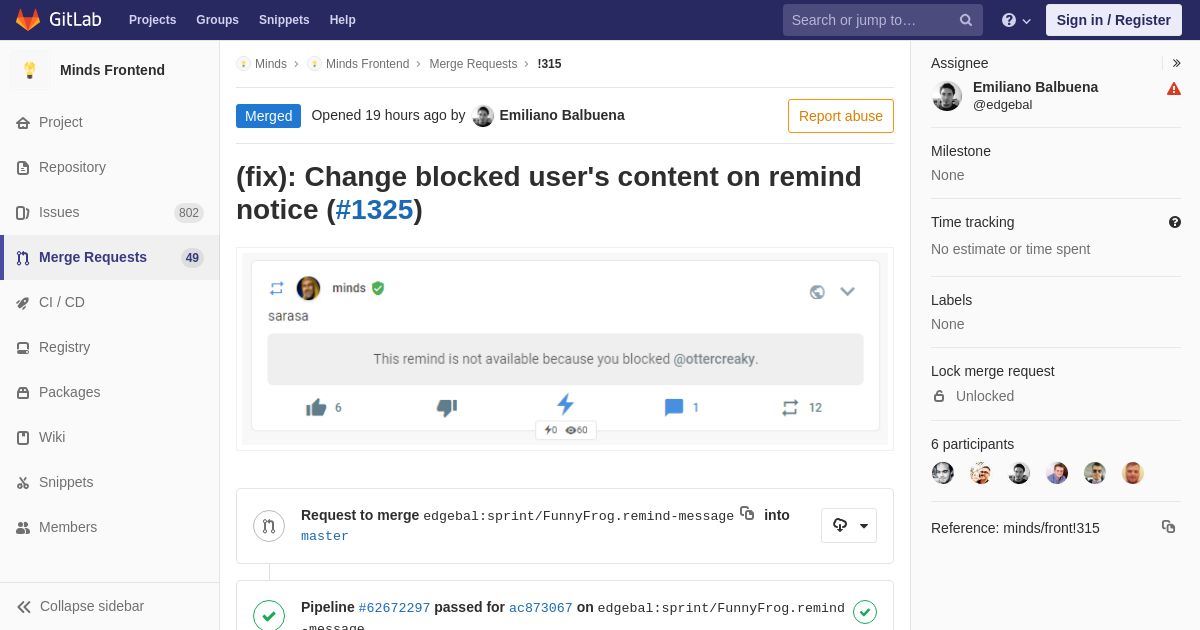Image resolution: width=1200 pixels, height=630 pixels.
Task: Click the search magnifier icon
Action: [x=966, y=20]
